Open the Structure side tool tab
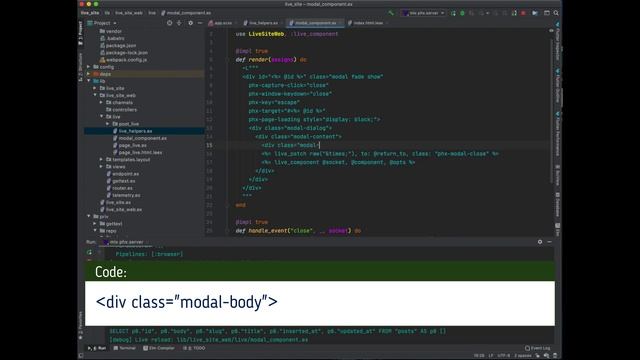Screen dimensions: 640x360 [80, 67]
